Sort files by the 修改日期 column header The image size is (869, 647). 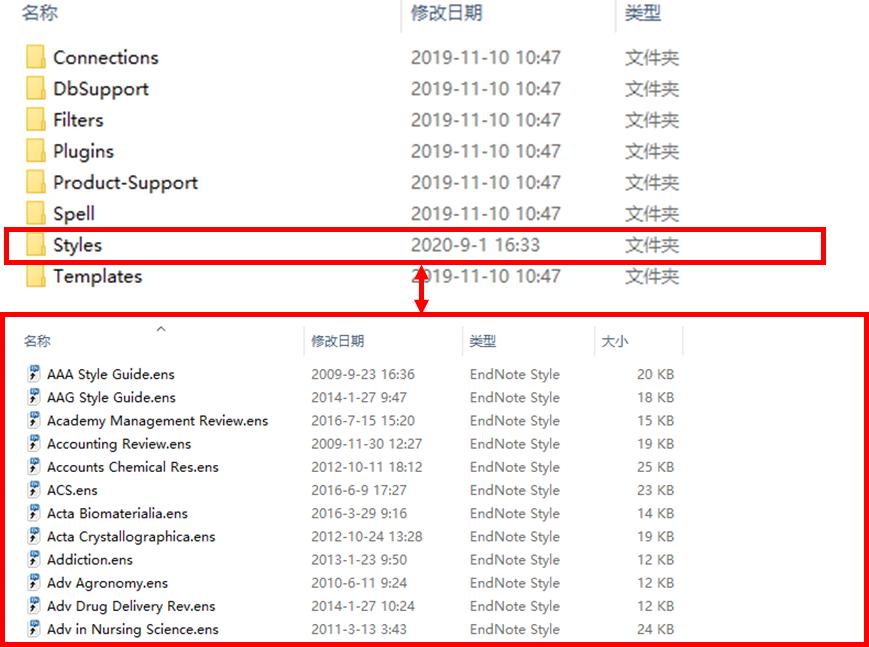[x=332, y=340]
